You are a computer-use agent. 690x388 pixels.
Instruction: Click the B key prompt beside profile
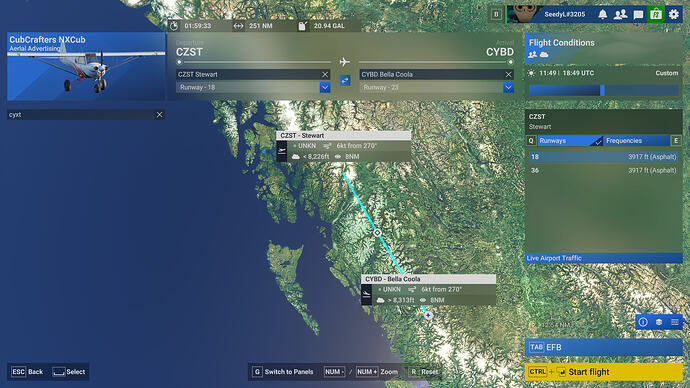[x=496, y=14]
